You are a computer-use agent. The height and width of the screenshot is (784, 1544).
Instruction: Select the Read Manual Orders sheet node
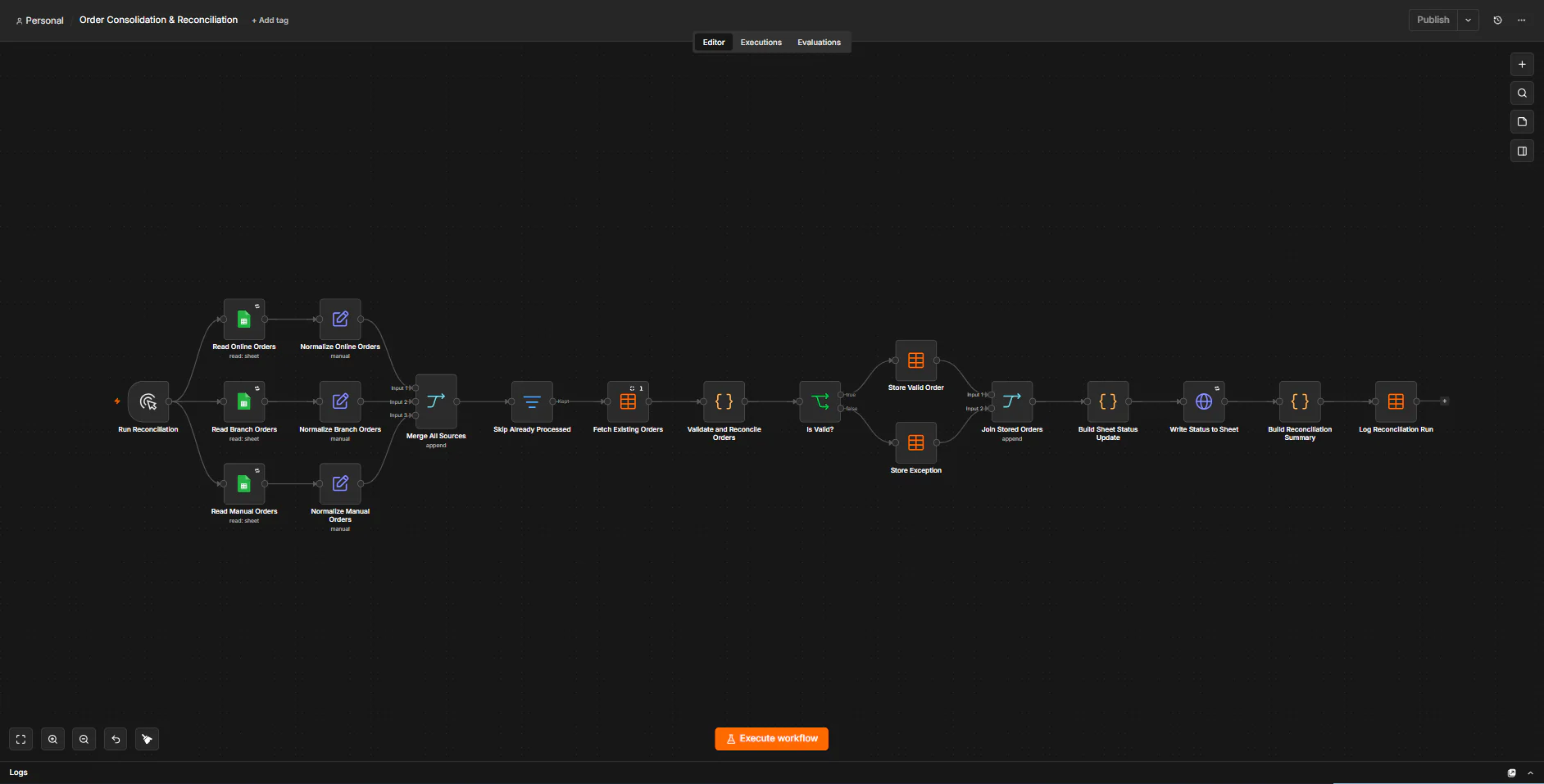pyautogui.click(x=244, y=484)
